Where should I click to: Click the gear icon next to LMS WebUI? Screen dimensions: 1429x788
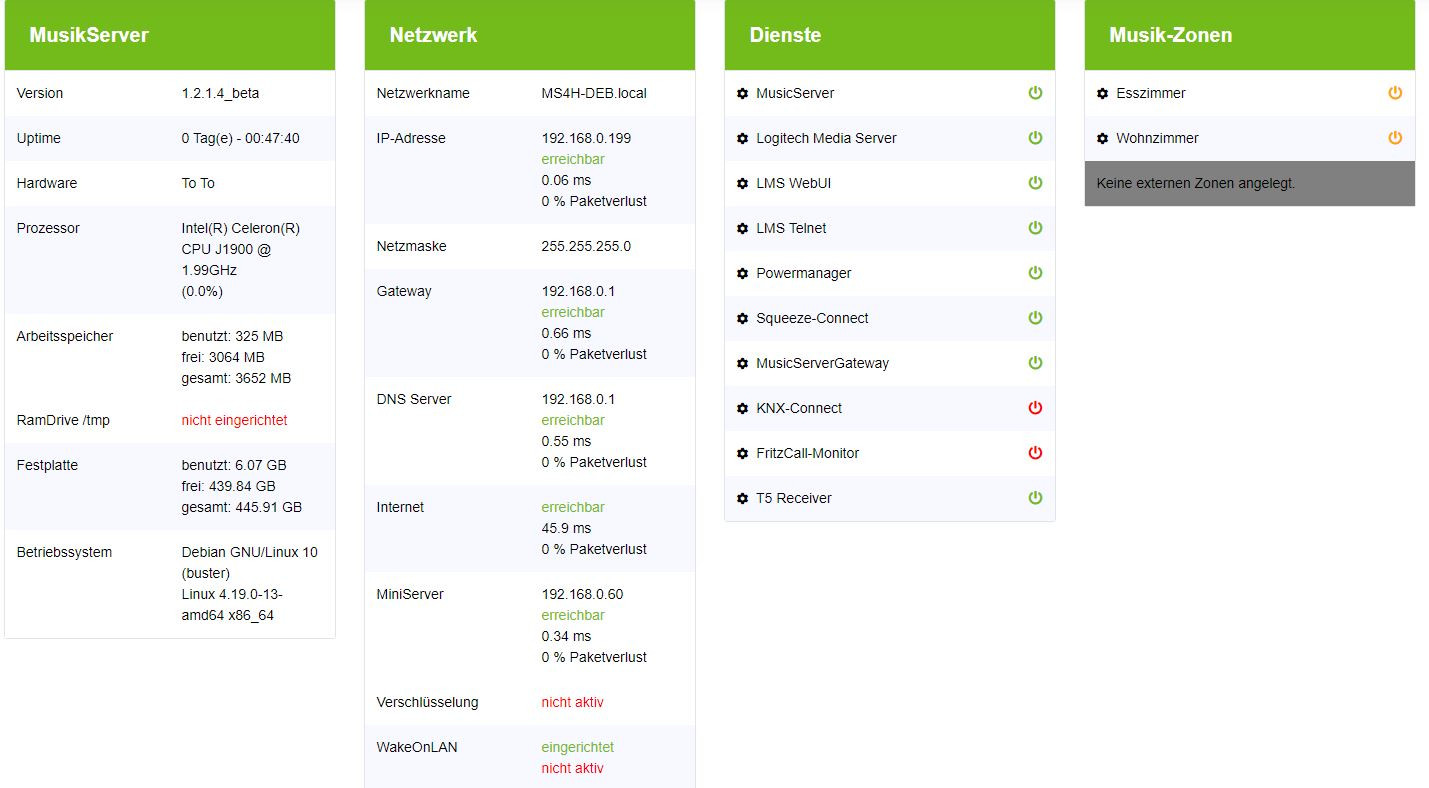coord(742,184)
